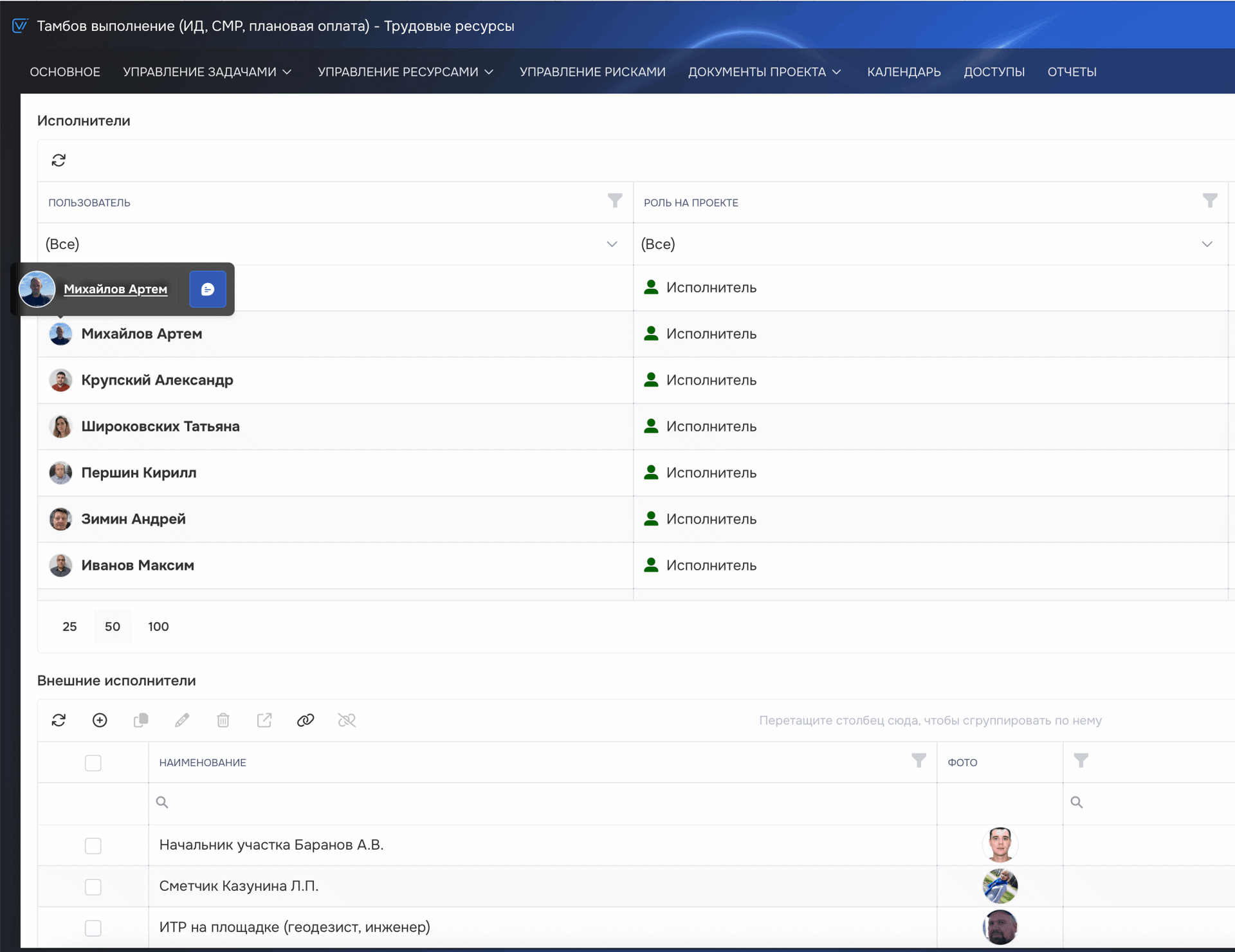Go to the Отчеты menu item

point(1071,72)
